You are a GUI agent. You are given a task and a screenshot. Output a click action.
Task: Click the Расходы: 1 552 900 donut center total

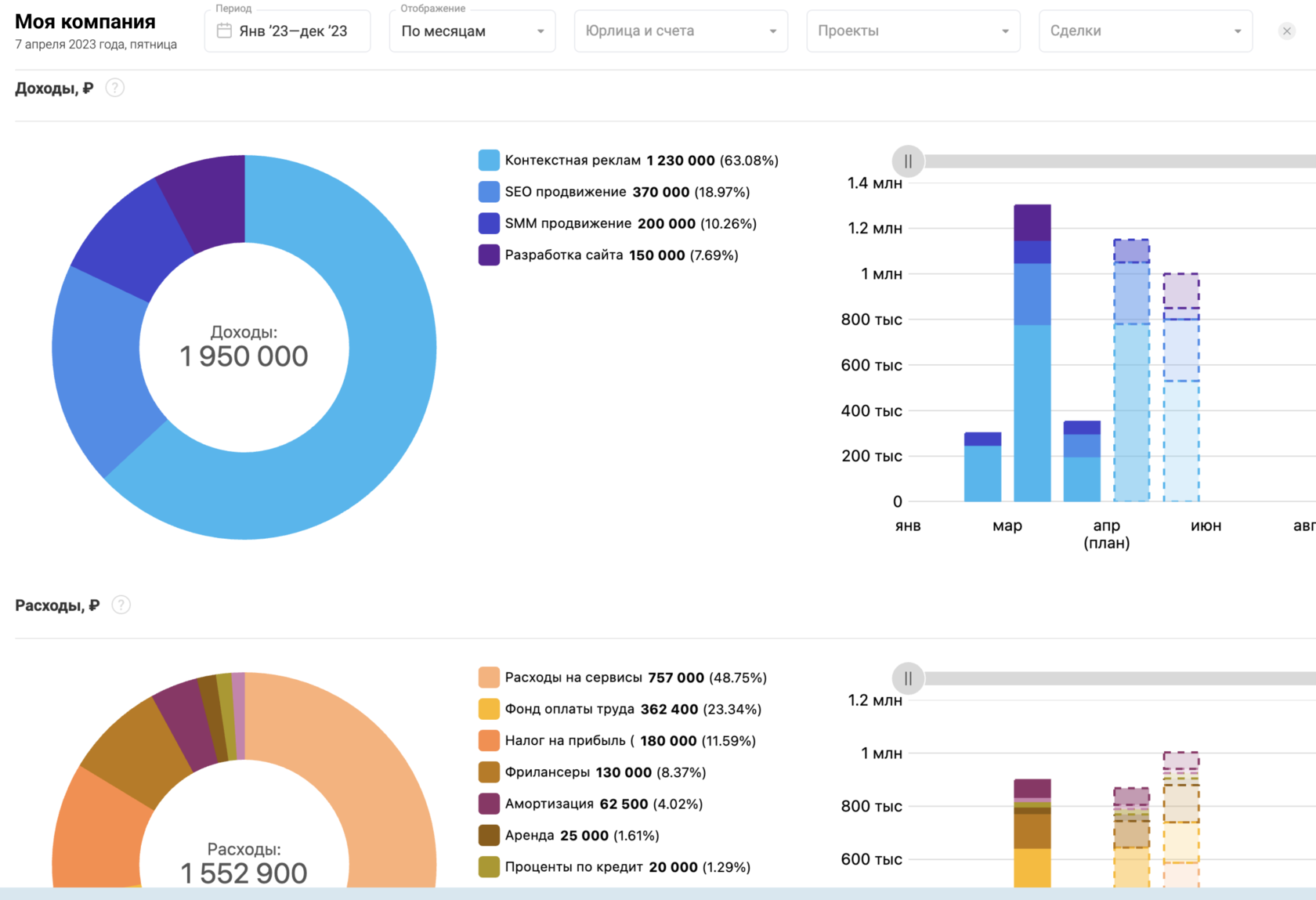(x=244, y=864)
